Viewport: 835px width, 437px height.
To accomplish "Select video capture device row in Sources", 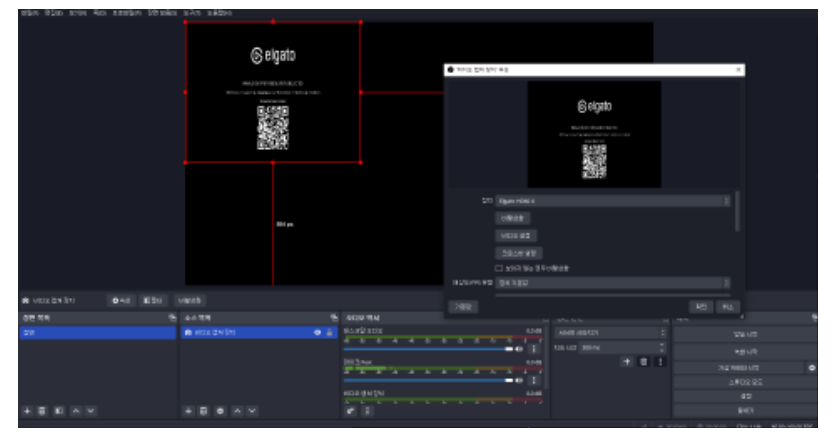I will click(x=259, y=333).
